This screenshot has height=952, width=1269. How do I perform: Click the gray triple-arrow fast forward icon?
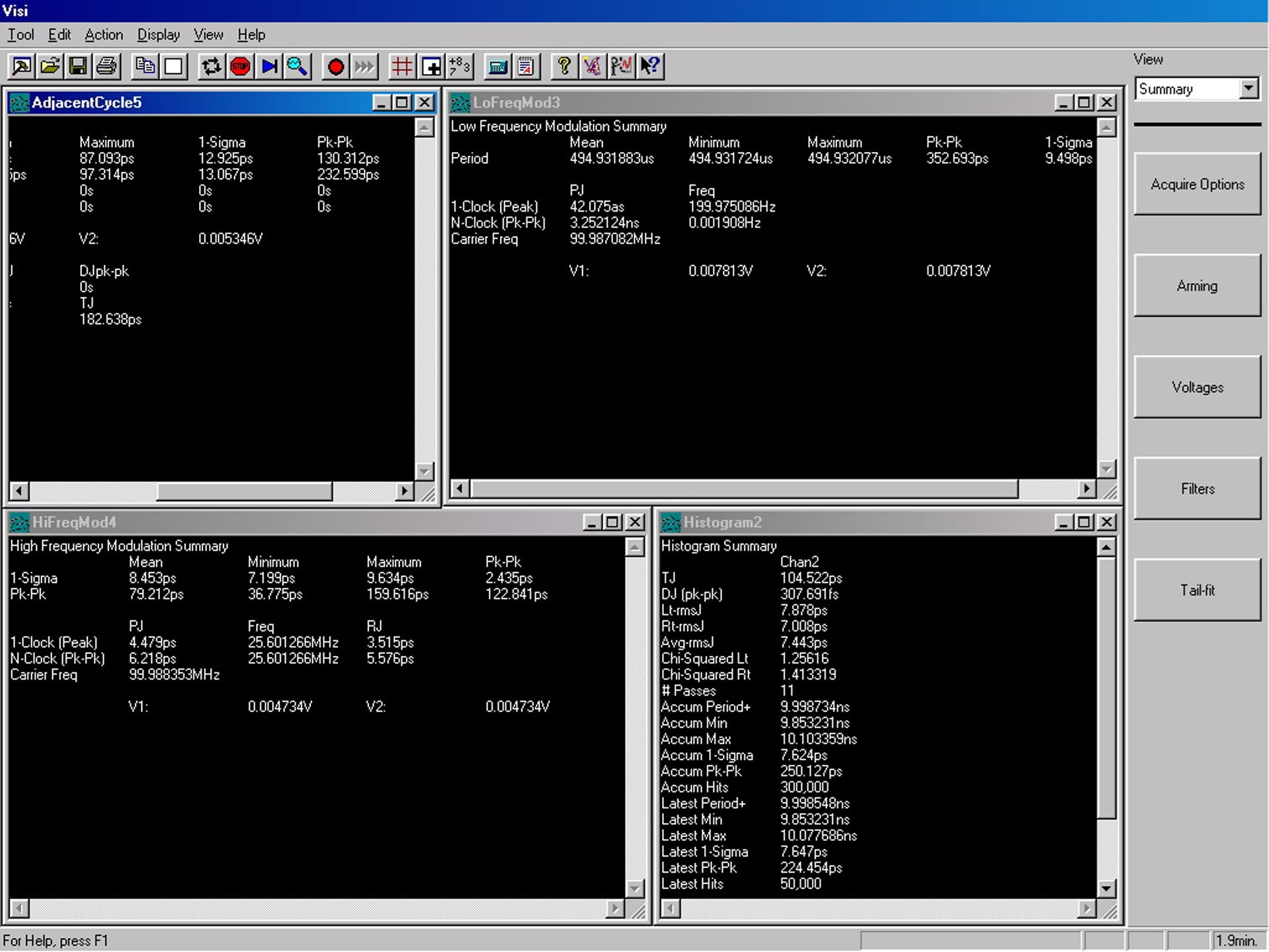(x=364, y=66)
